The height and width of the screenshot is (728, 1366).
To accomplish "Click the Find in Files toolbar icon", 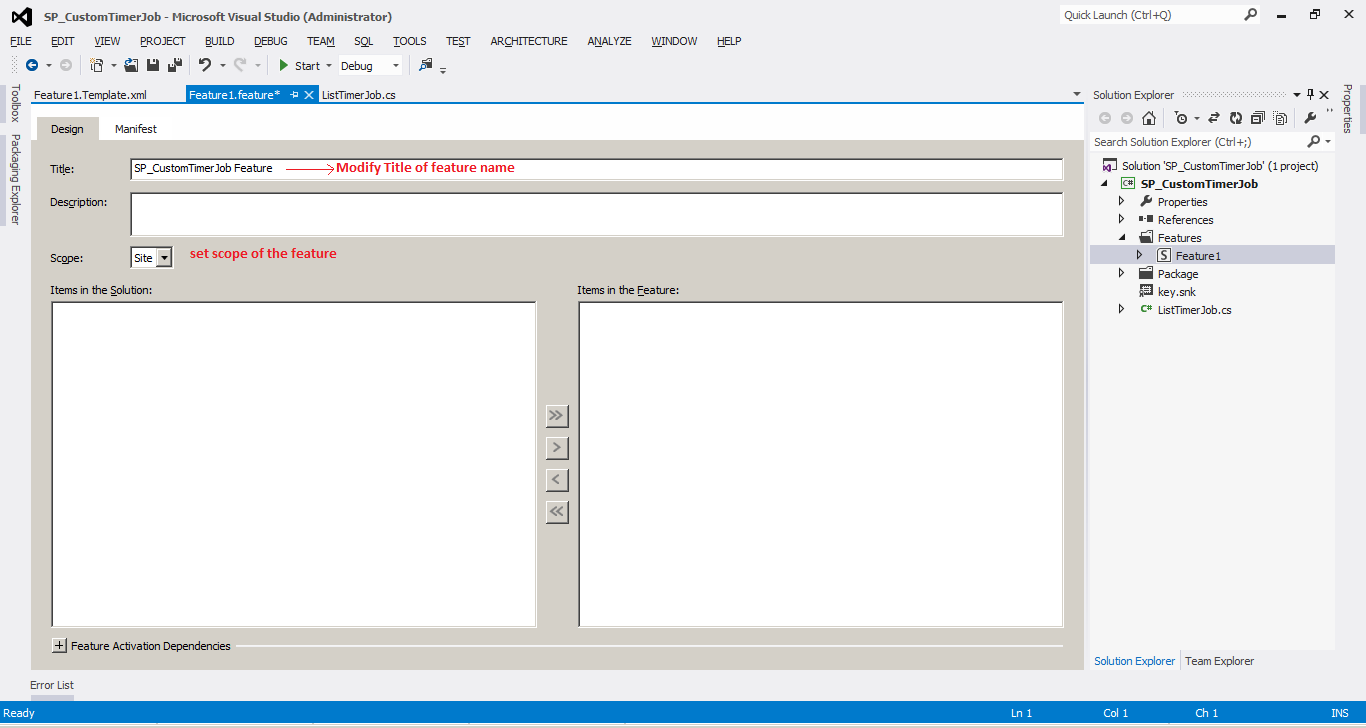I will [426, 66].
